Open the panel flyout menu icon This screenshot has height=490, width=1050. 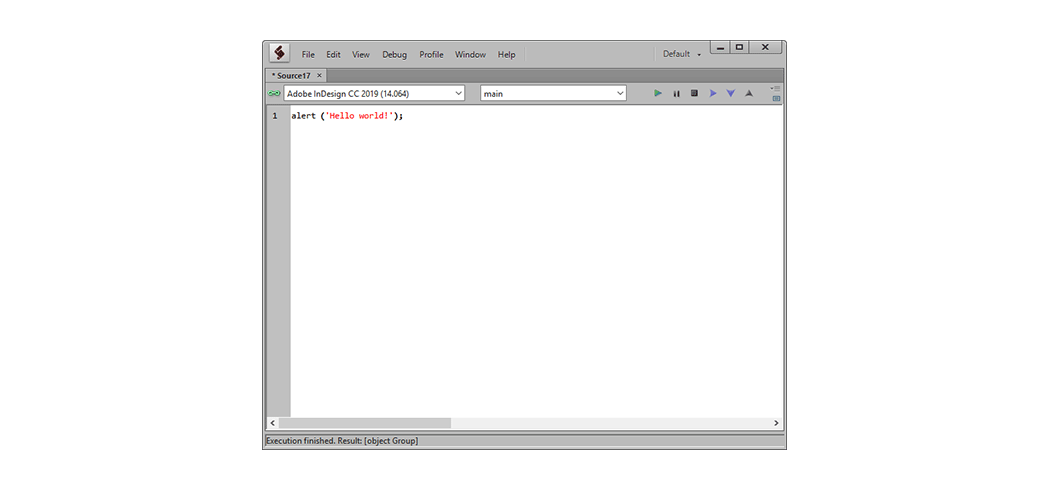[x=775, y=88]
